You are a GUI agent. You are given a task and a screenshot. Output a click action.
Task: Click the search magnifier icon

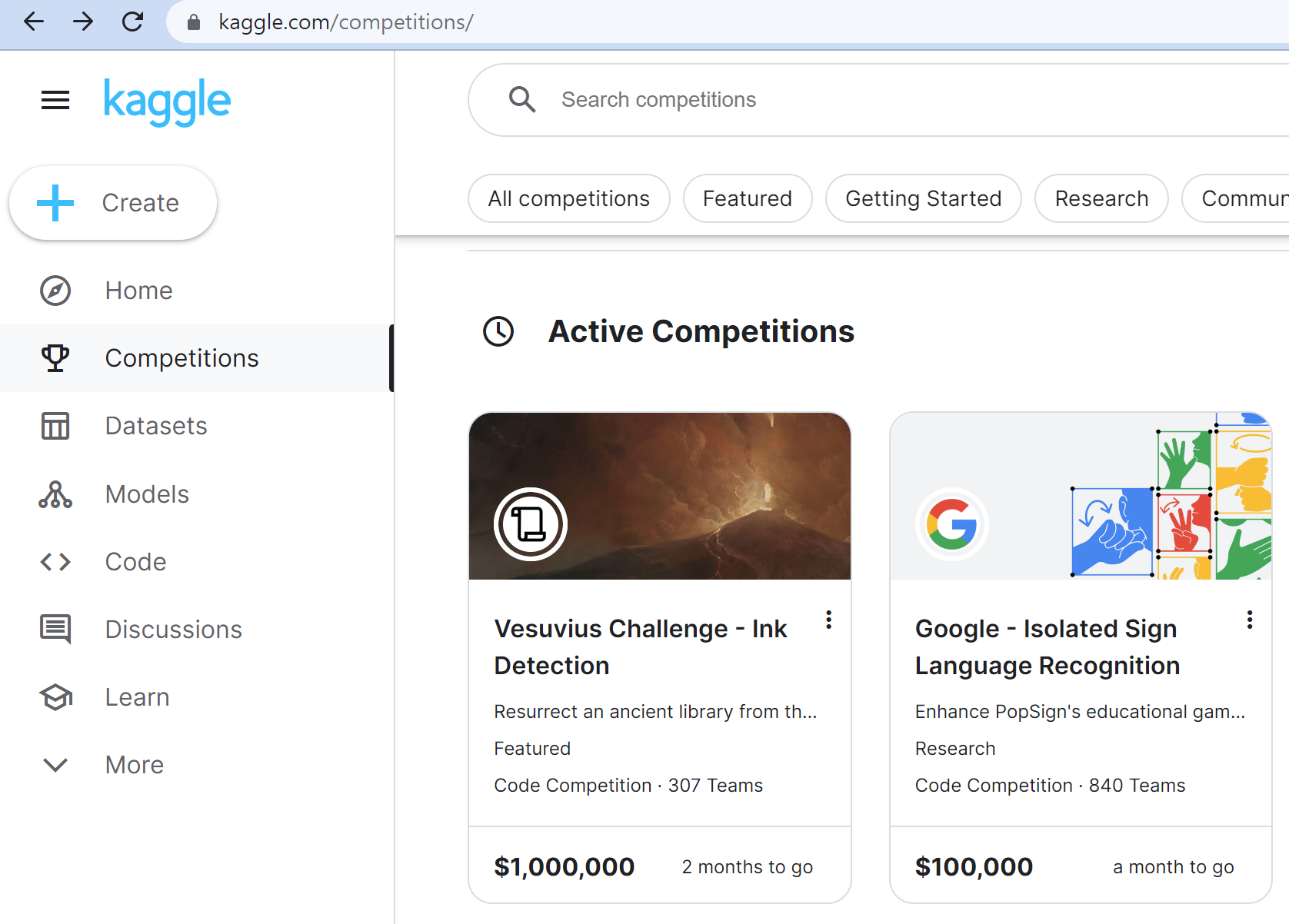pos(522,100)
